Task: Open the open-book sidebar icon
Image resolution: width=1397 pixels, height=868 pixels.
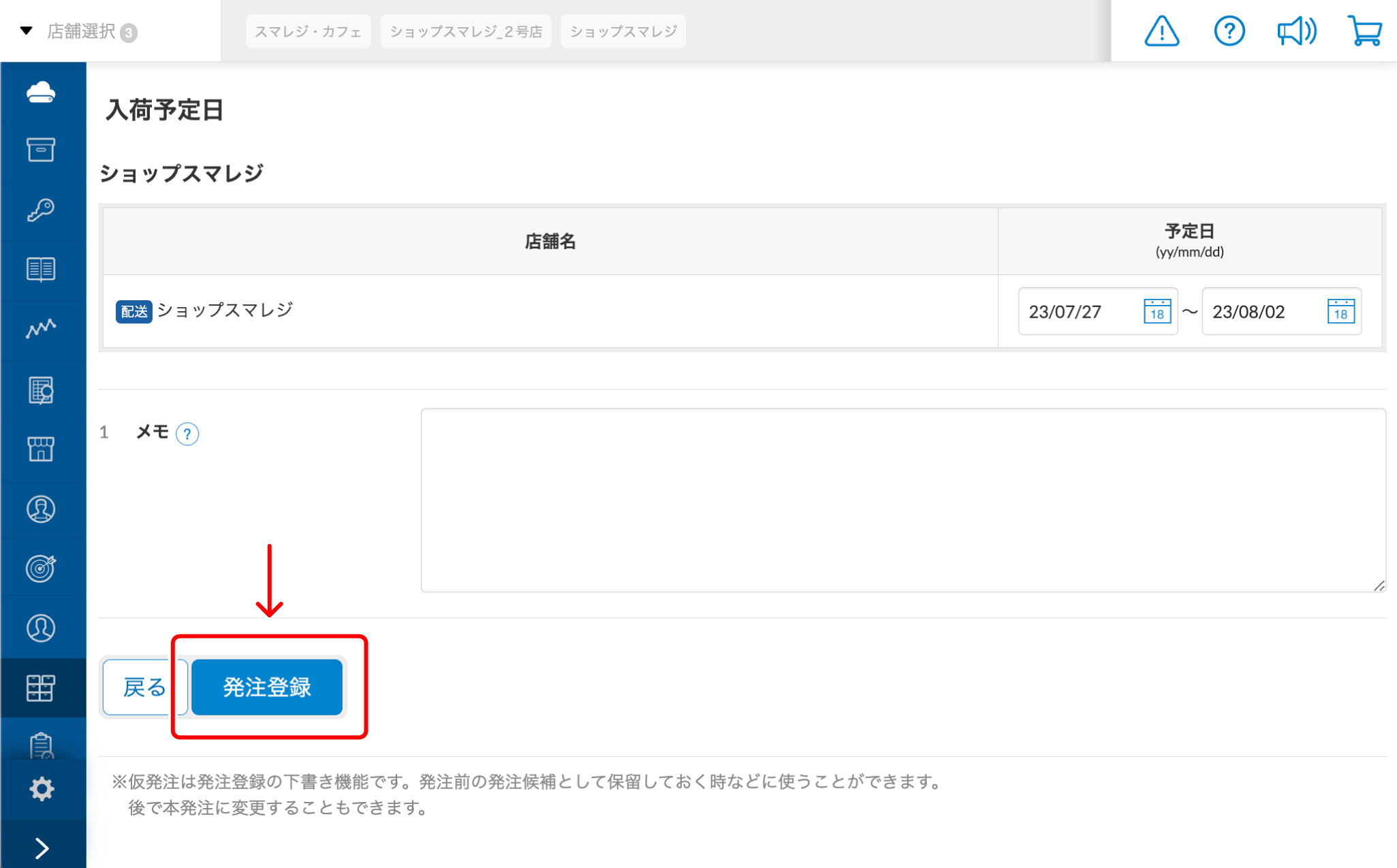Action: (41, 270)
